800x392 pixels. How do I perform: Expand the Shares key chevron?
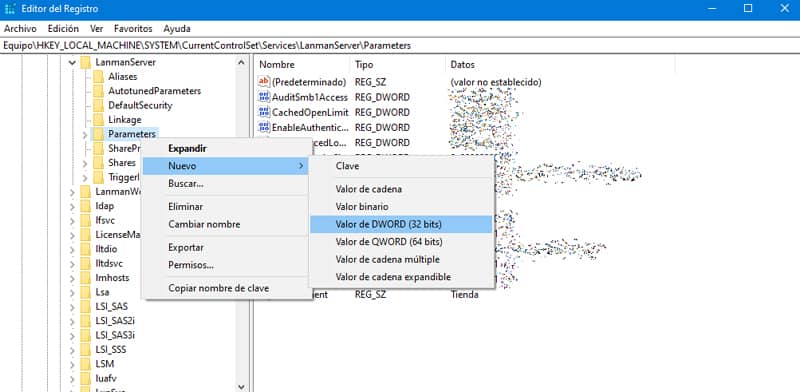click(x=85, y=163)
